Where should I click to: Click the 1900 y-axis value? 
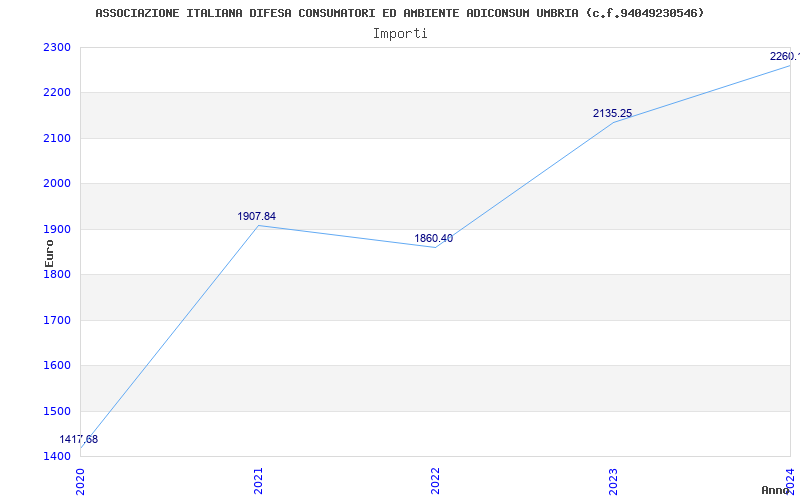(x=57, y=229)
